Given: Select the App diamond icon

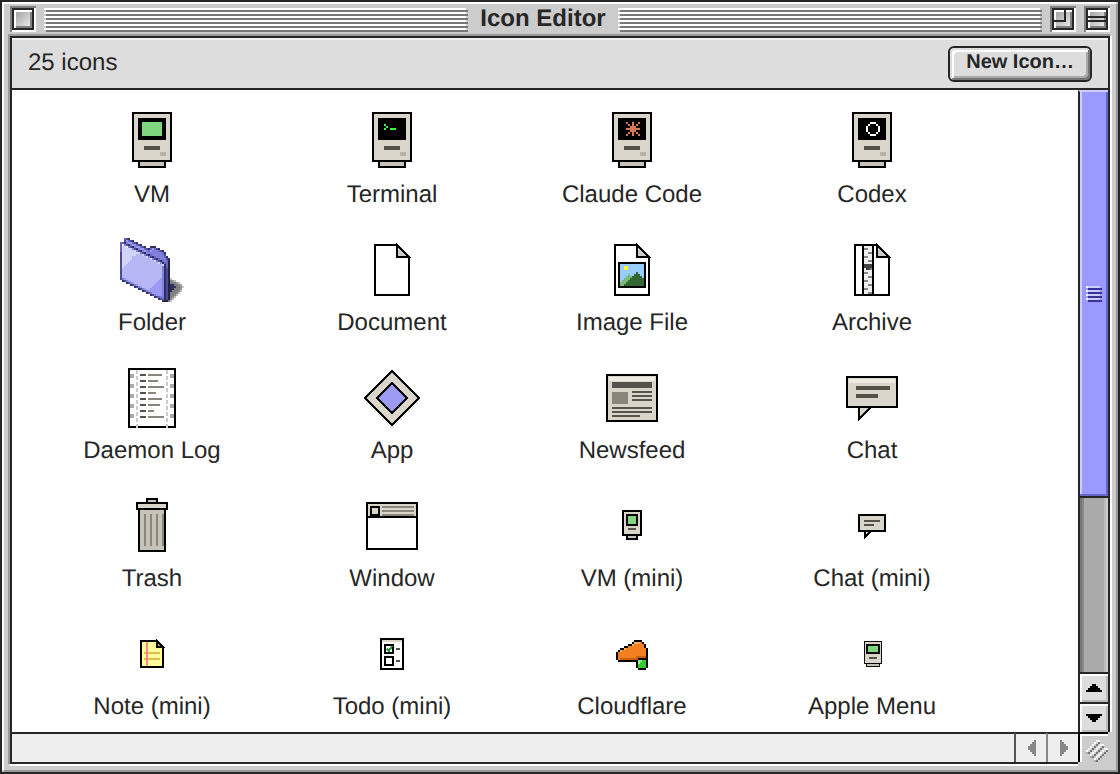Looking at the screenshot, I should [x=391, y=398].
